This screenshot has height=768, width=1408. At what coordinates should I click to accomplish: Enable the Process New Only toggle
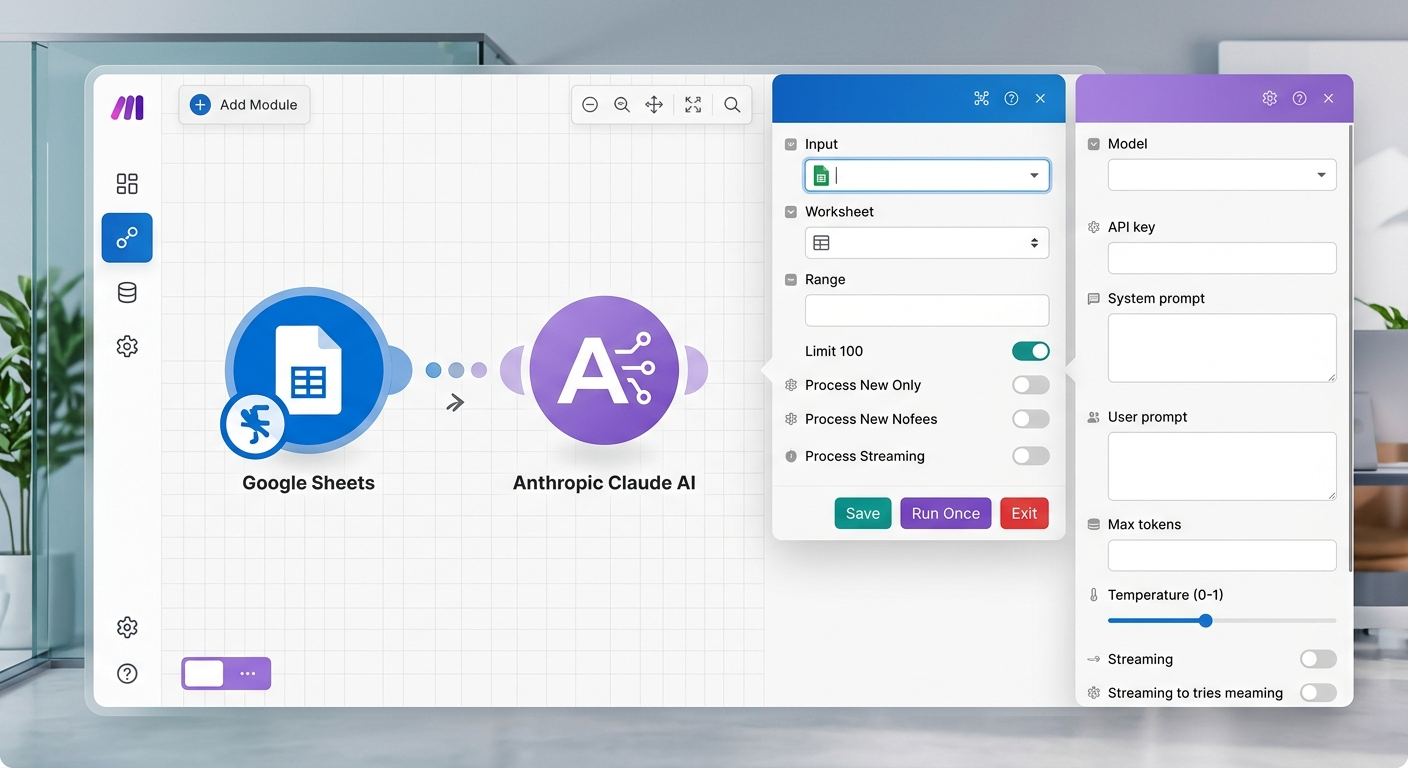1030,385
